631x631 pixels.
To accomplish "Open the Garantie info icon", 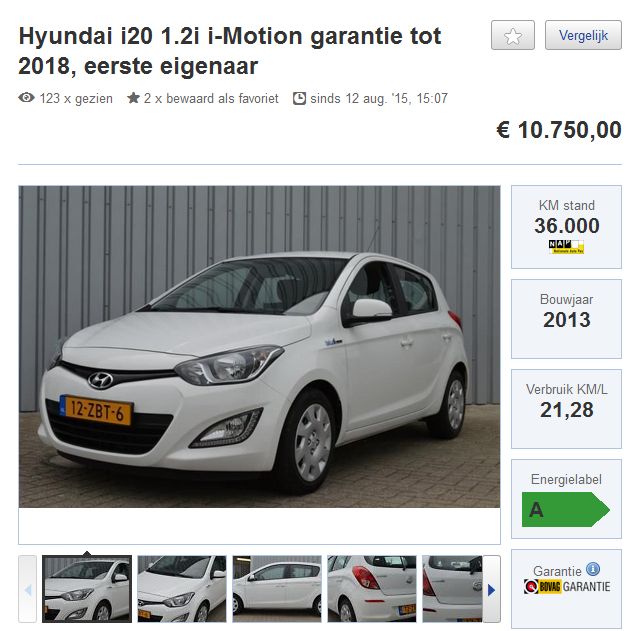I will point(592,569).
